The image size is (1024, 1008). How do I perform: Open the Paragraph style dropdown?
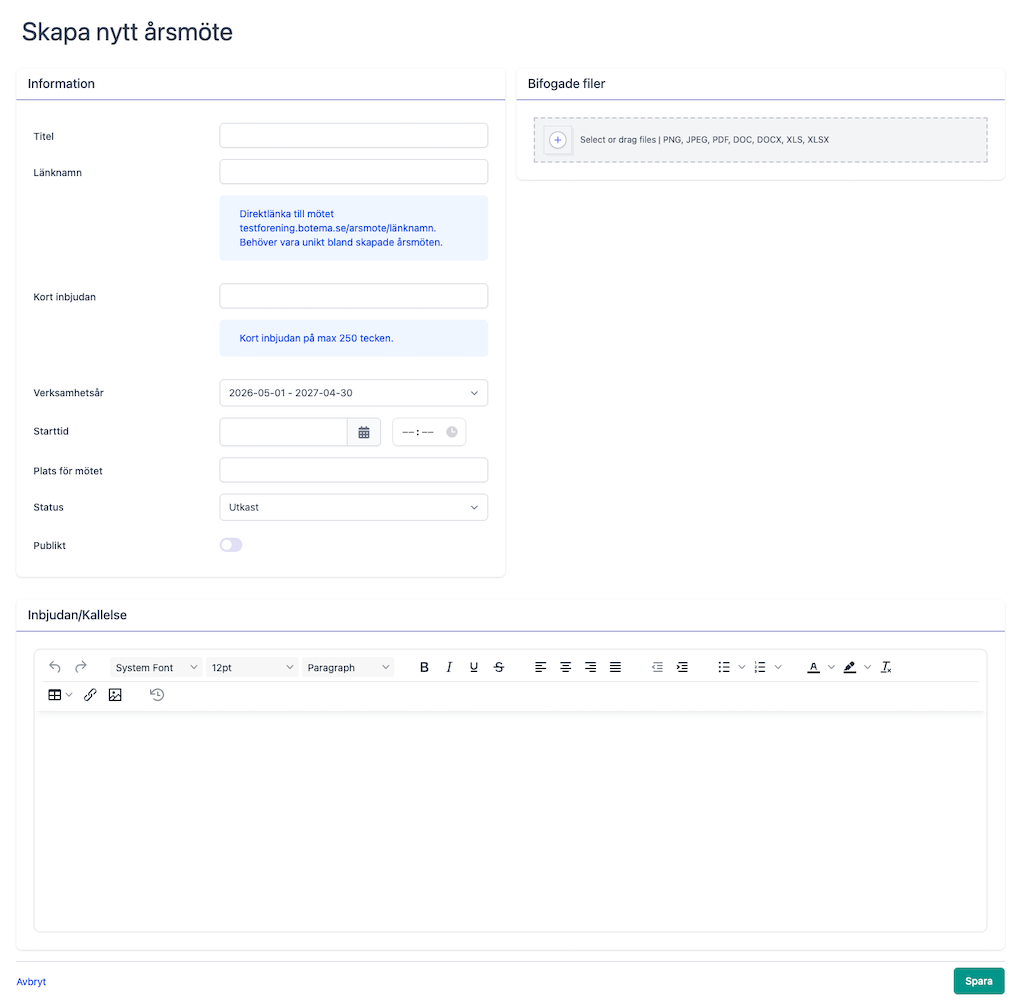pyautogui.click(x=348, y=667)
